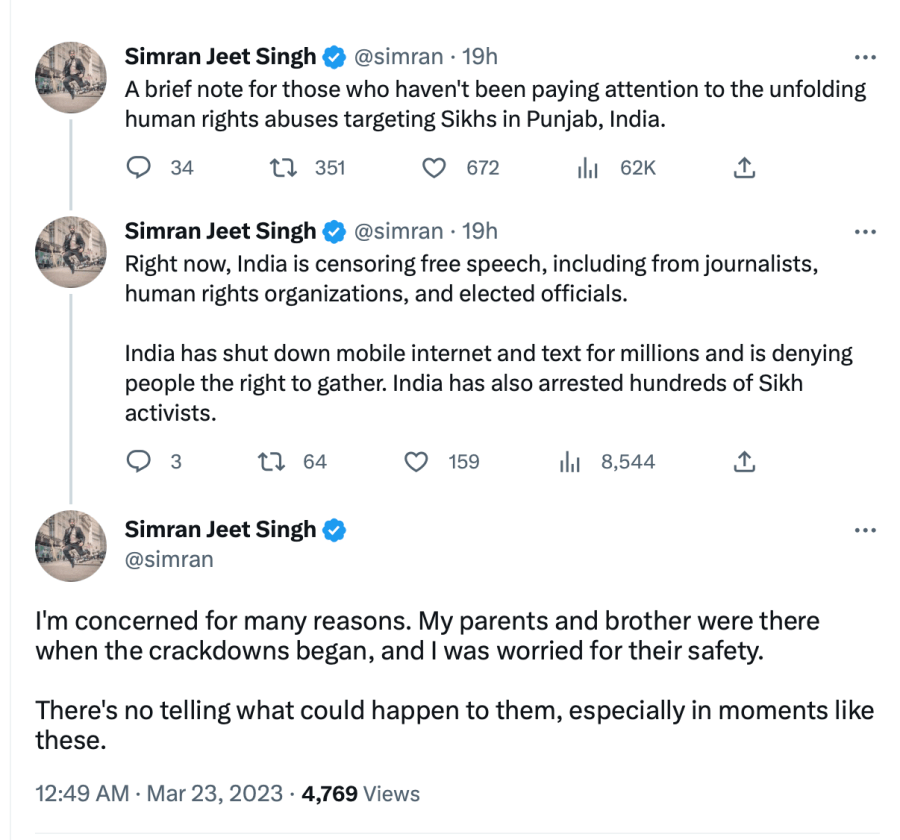Click the second tweet's profile avatar
The image size is (900, 840).
(x=71, y=251)
